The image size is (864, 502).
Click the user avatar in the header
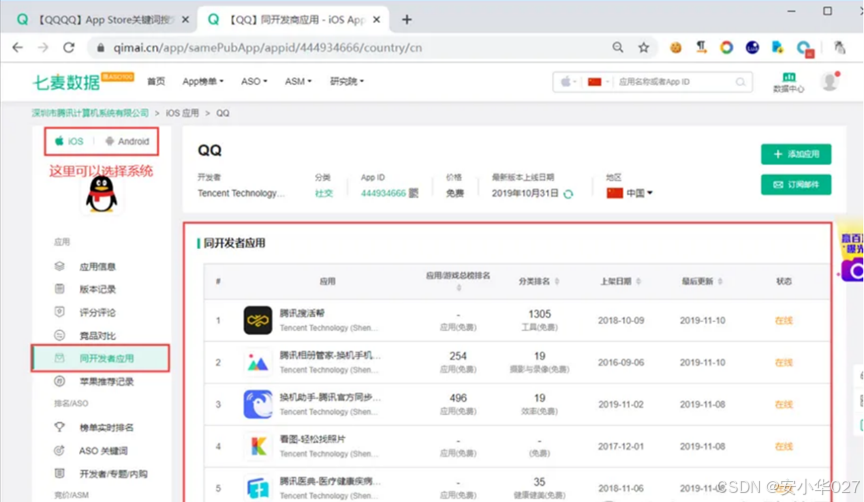[830, 82]
